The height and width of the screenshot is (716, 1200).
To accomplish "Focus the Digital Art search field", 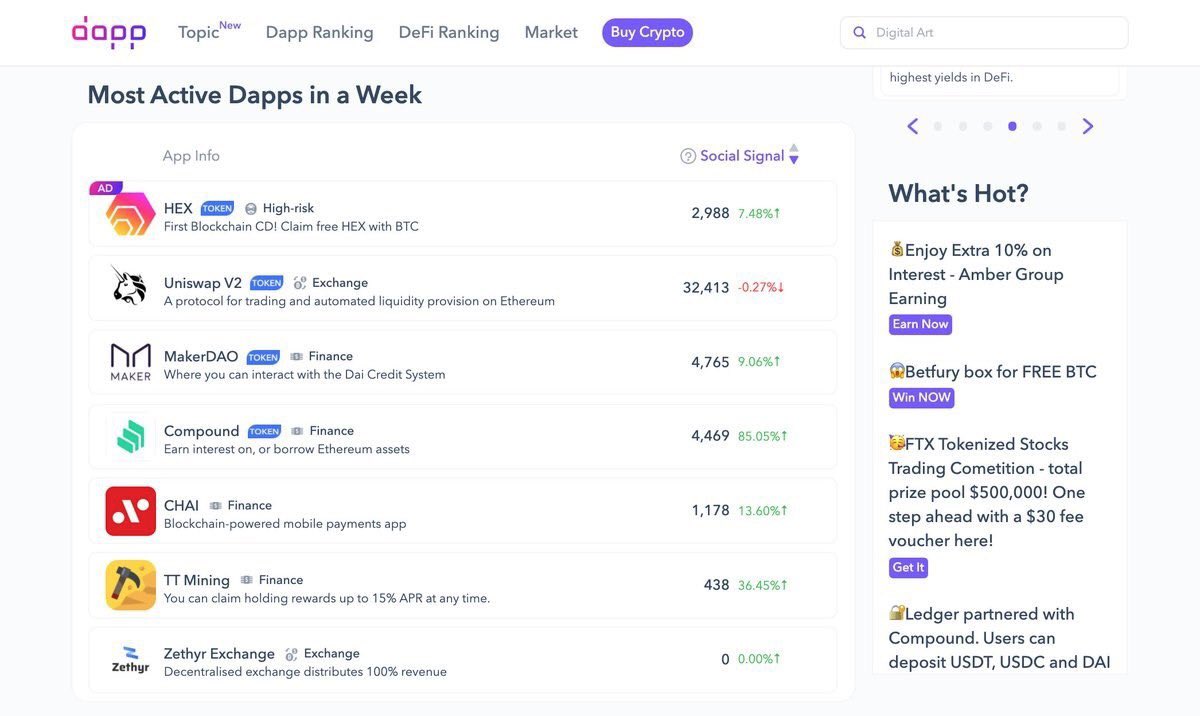I will tap(984, 33).
